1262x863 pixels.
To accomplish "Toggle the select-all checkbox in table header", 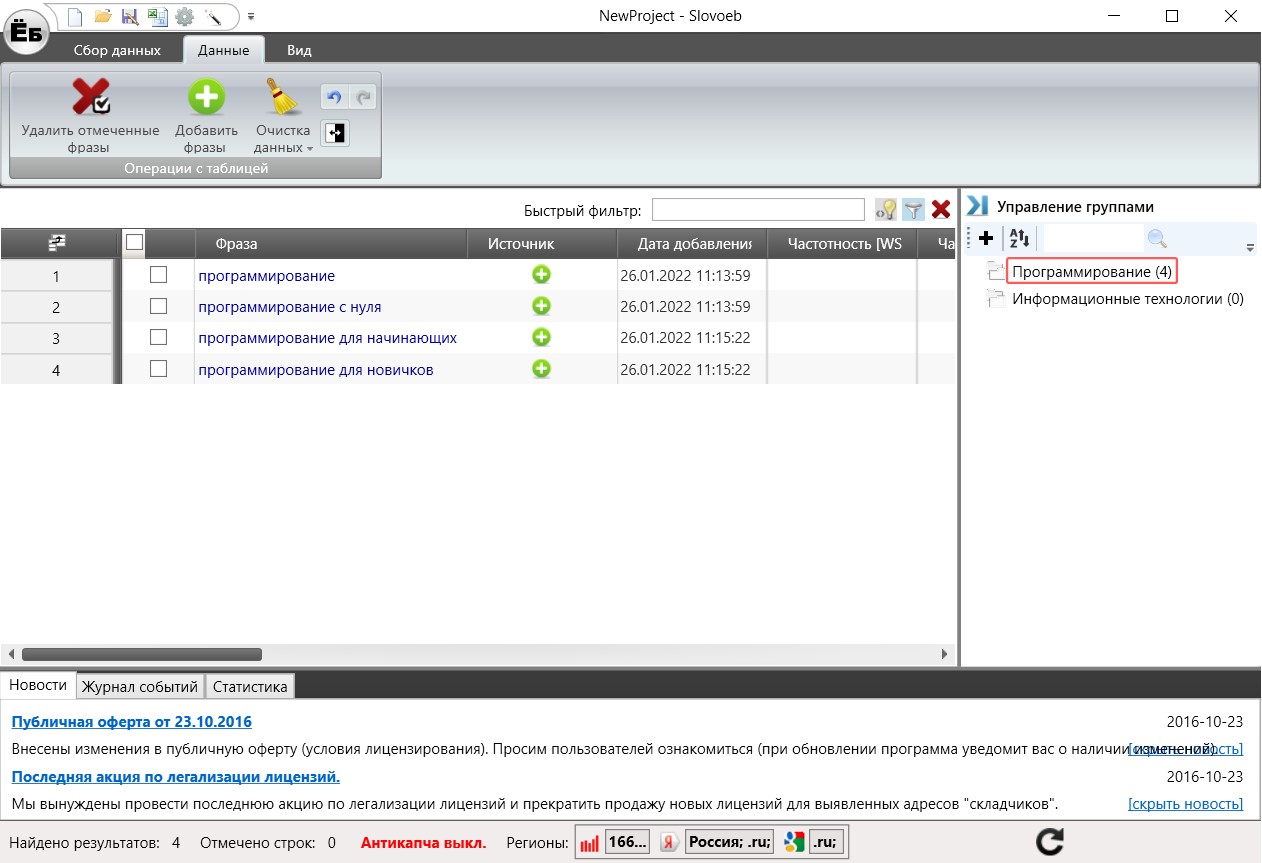I will click(x=135, y=242).
